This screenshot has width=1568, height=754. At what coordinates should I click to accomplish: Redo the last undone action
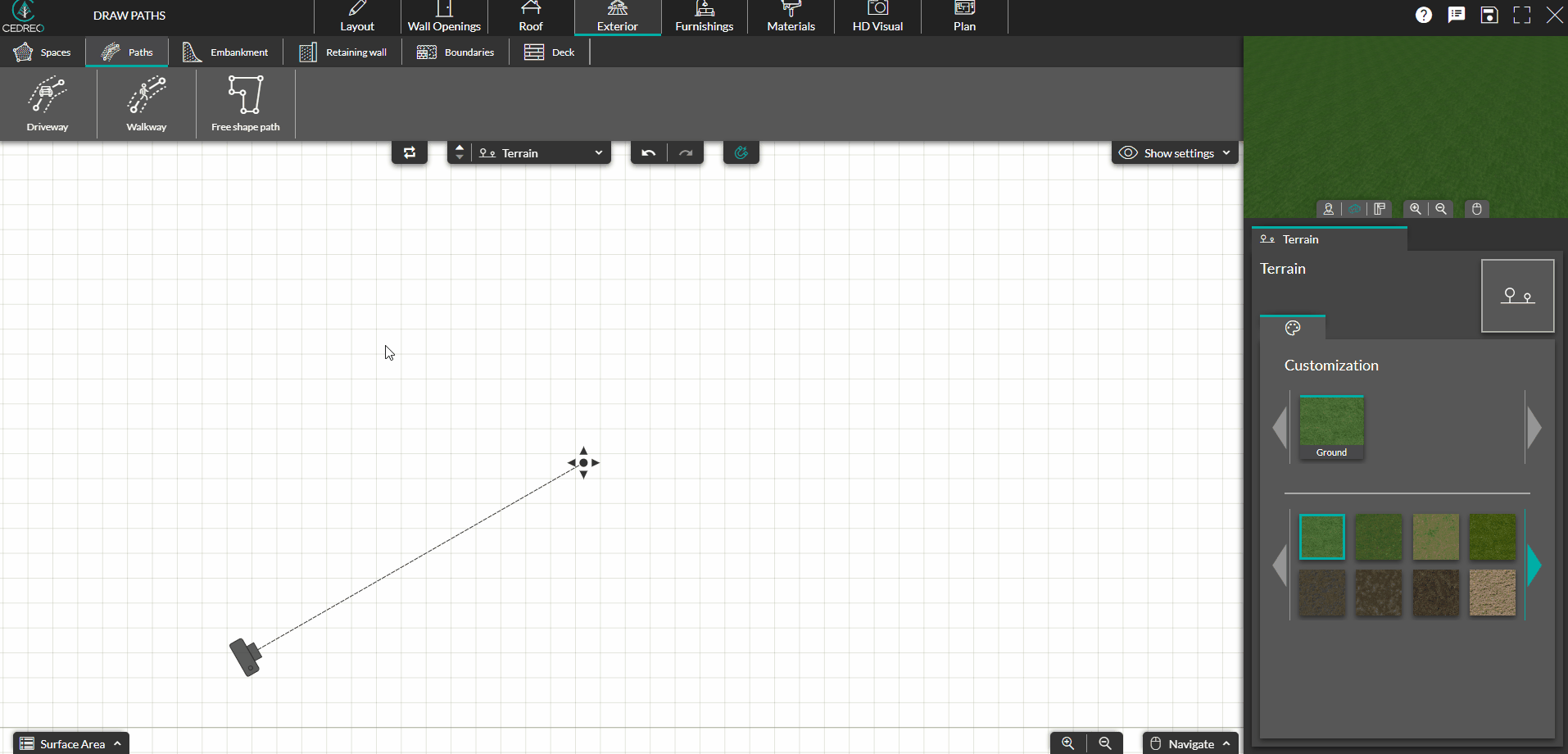click(x=686, y=152)
